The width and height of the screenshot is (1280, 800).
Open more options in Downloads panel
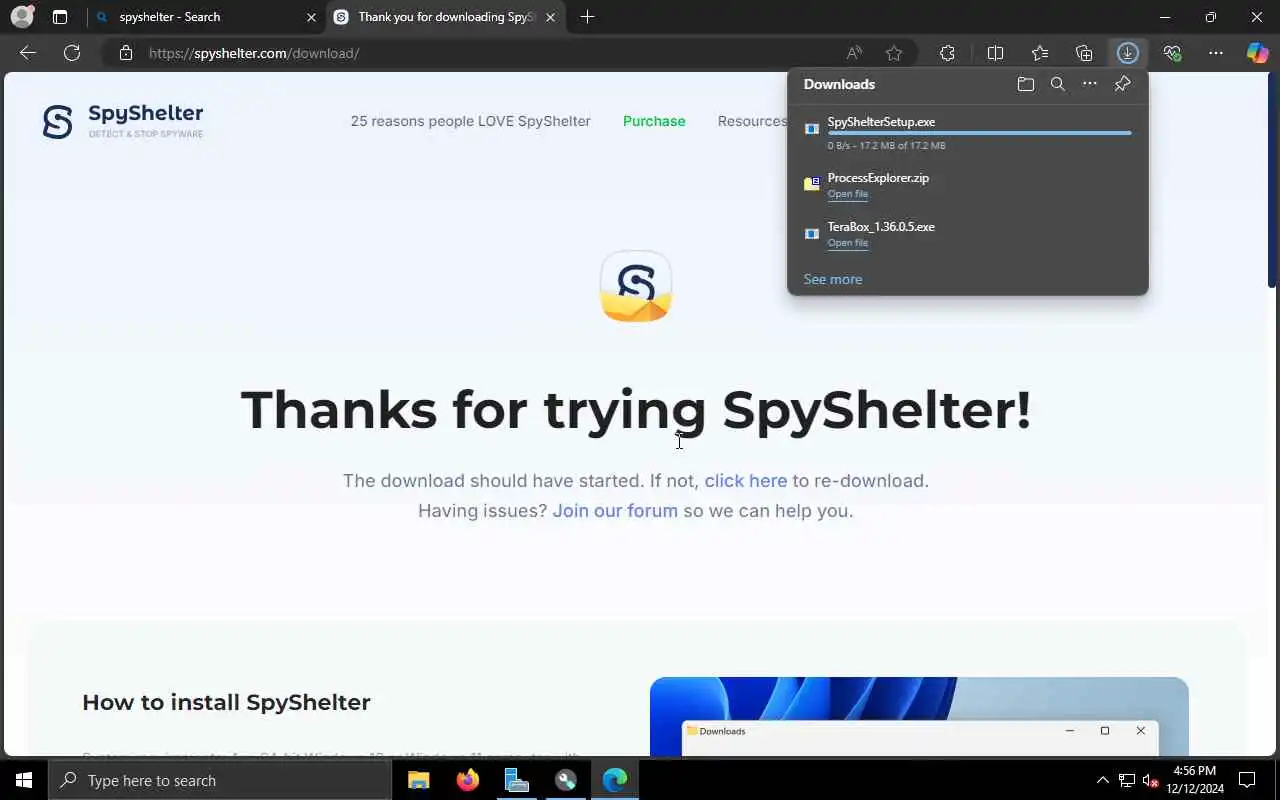(1090, 84)
